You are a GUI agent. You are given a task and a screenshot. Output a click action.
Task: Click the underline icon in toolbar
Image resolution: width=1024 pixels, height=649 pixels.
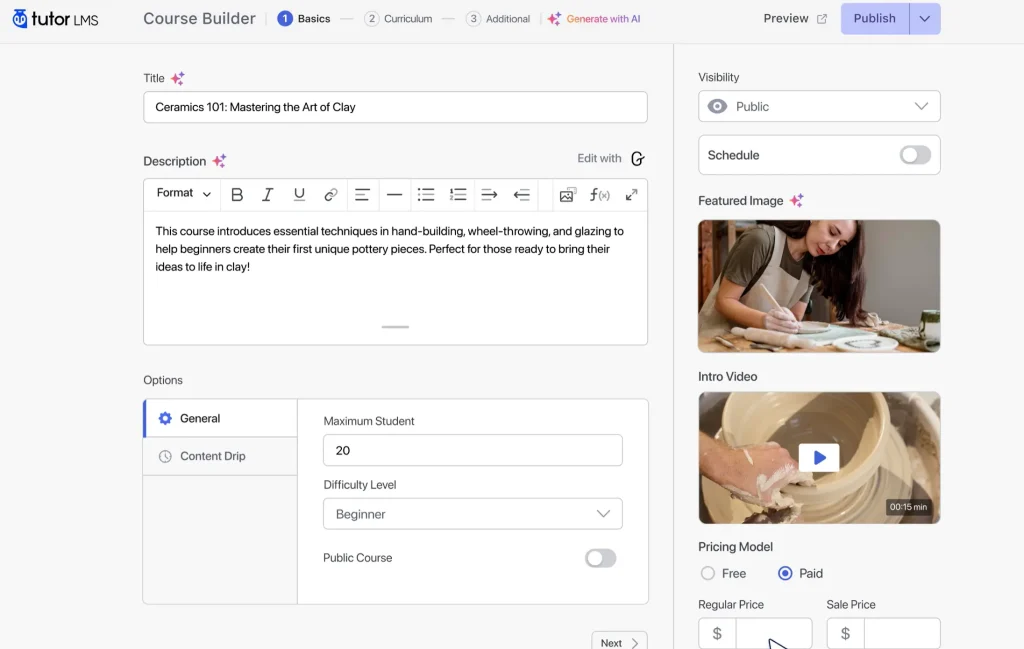pos(299,195)
